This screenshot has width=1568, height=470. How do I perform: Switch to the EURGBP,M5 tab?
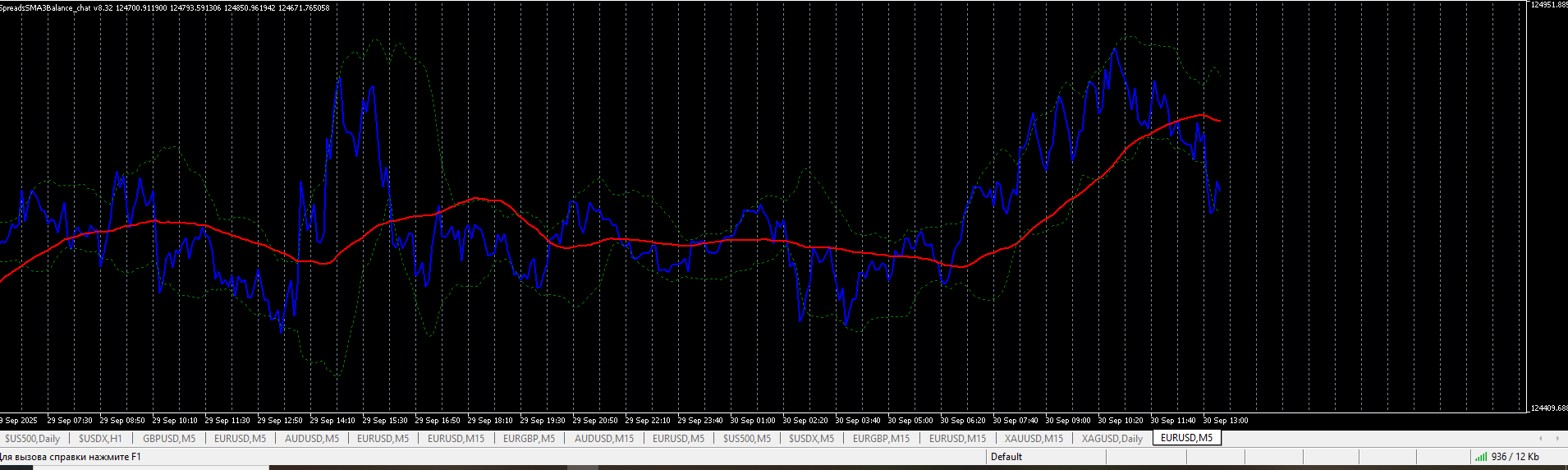pyautogui.click(x=529, y=439)
